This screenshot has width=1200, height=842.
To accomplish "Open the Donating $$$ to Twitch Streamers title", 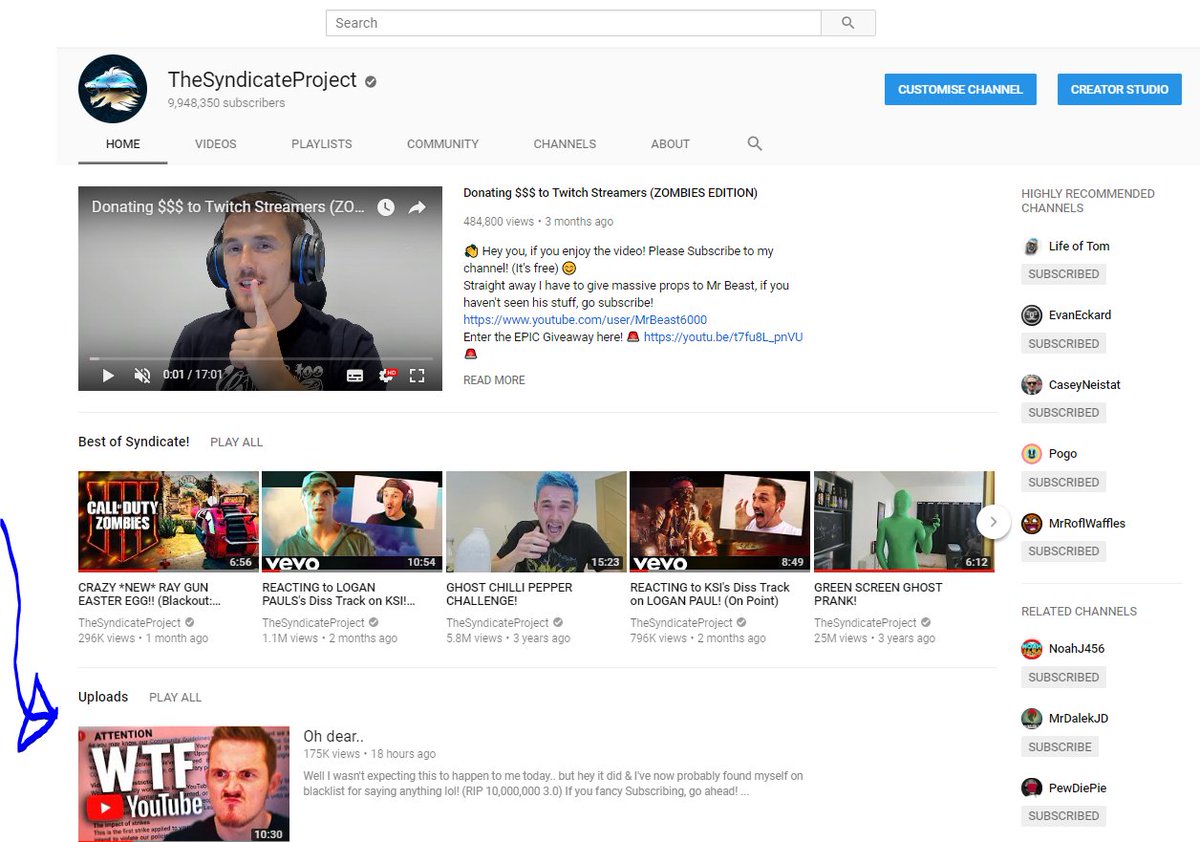I will [x=610, y=193].
